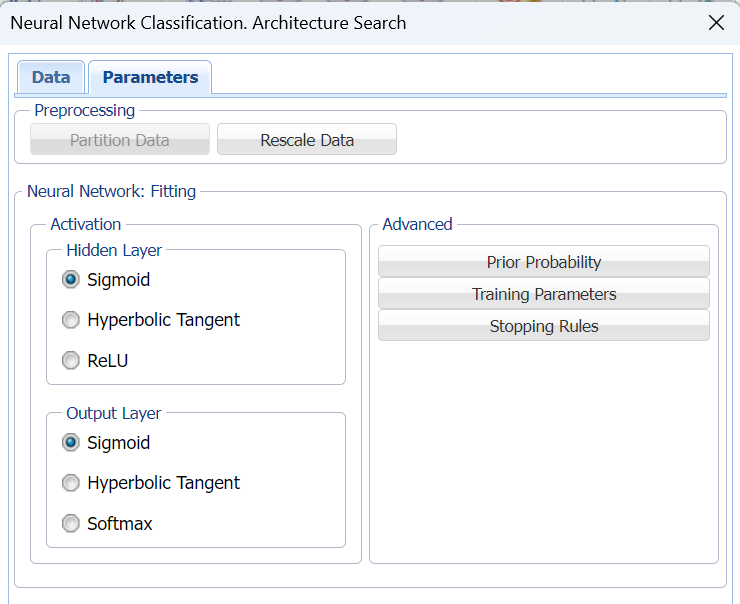Click the Output Layer group label
The height and width of the screenshot is (604, 740).
tap(114, 413)
